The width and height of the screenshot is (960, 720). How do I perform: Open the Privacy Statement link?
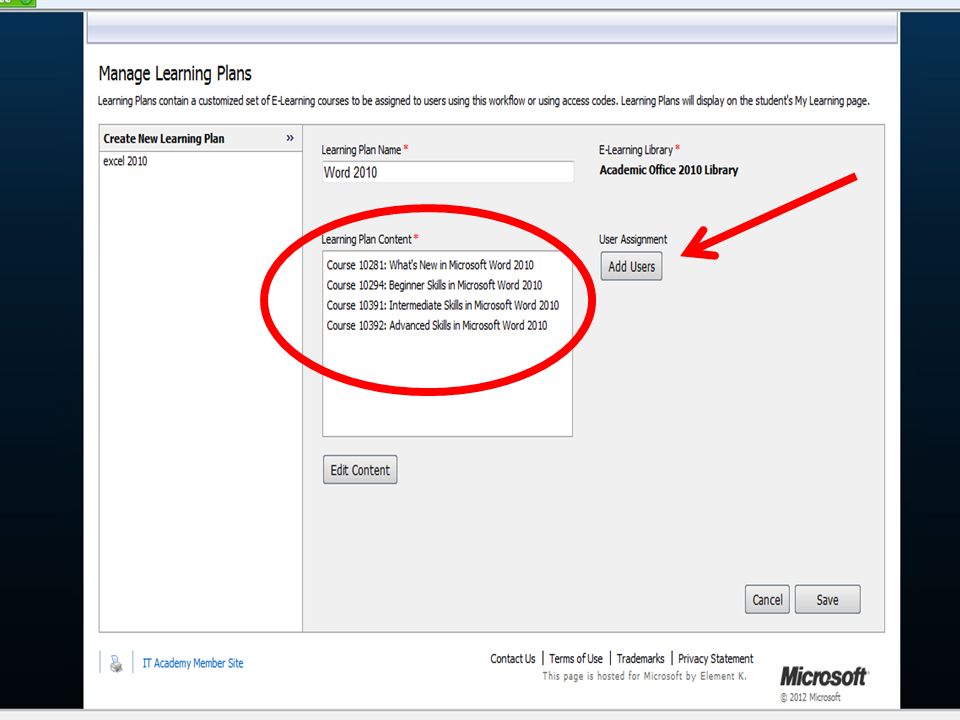[x=716, y=659]
